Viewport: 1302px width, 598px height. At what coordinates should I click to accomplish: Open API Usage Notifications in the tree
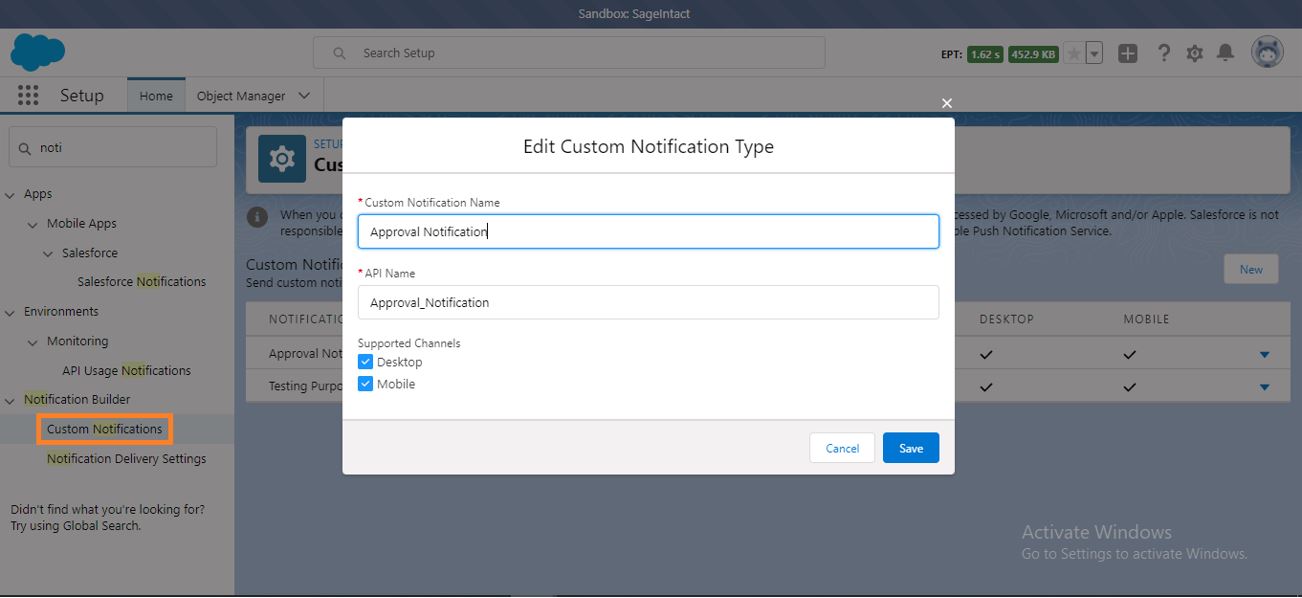click(x=126, y=371)
